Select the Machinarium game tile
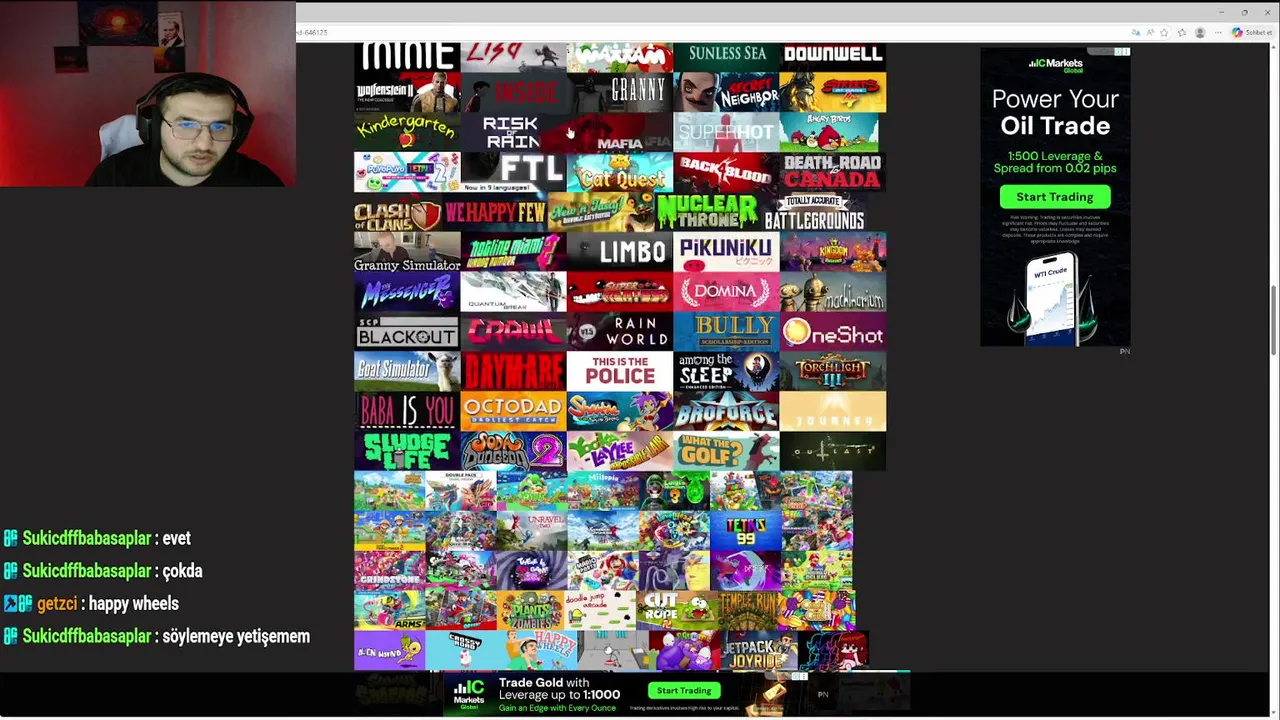The width and height of the screenshot is (1280, 720). 832,292
